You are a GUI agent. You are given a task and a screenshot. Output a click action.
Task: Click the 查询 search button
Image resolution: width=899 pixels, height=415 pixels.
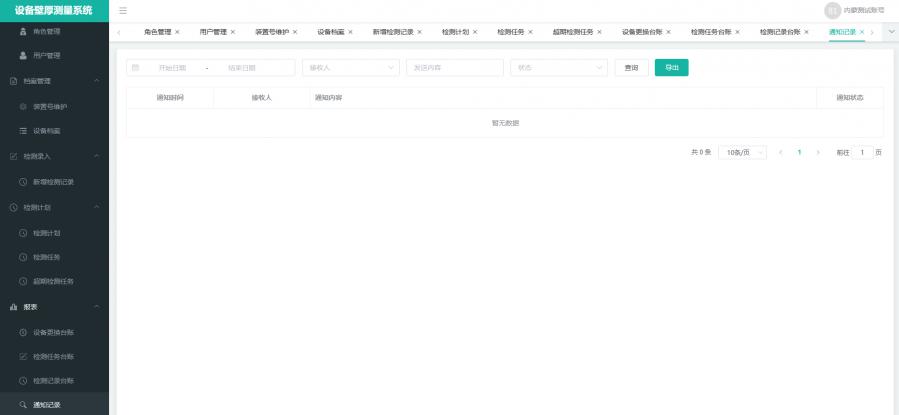[x=630, y=68]
